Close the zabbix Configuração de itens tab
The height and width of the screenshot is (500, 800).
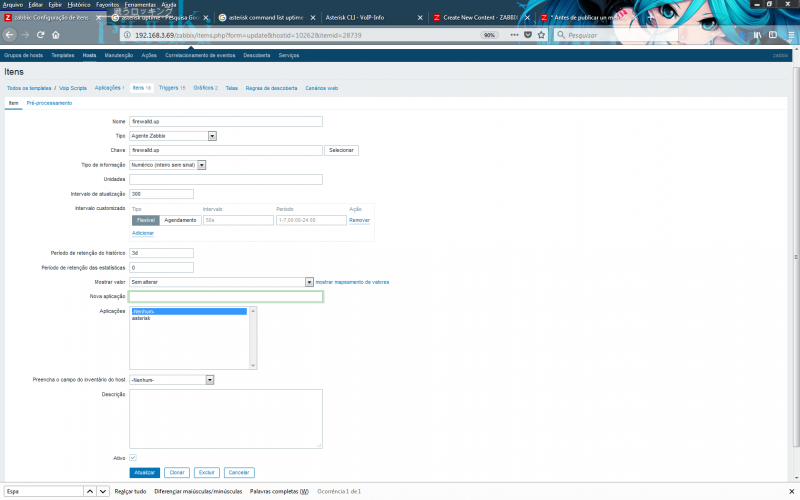[98, 17]
